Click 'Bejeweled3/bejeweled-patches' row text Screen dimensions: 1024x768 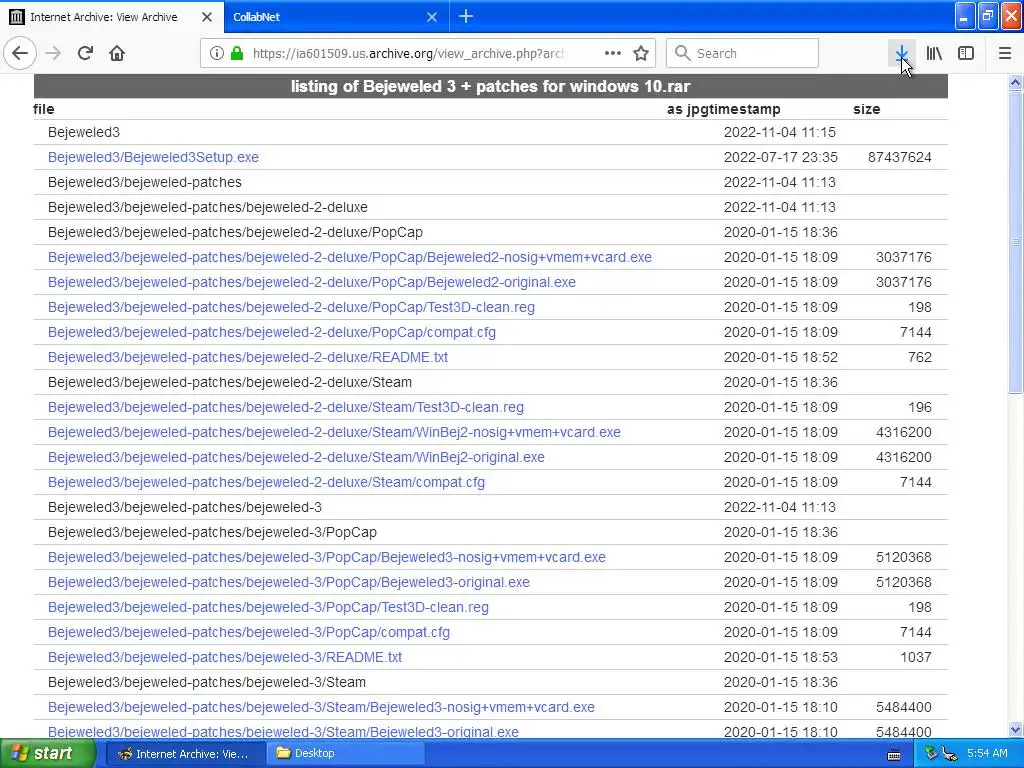145,182
